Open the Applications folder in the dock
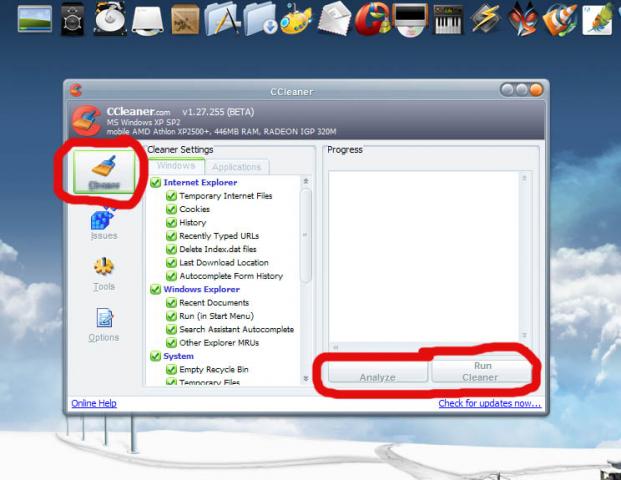Screen dimensions: 621x480 point(223,19)
